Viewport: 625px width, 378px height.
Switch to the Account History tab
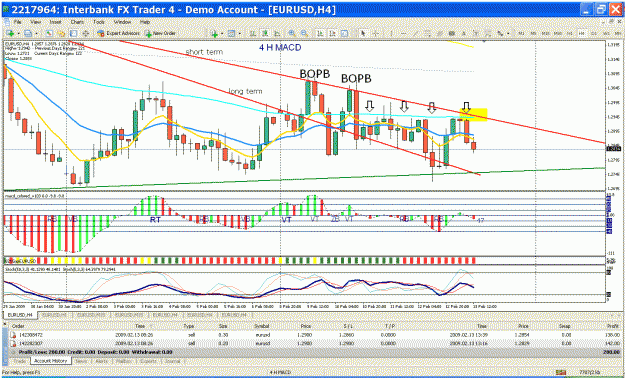tap(50, 361)
